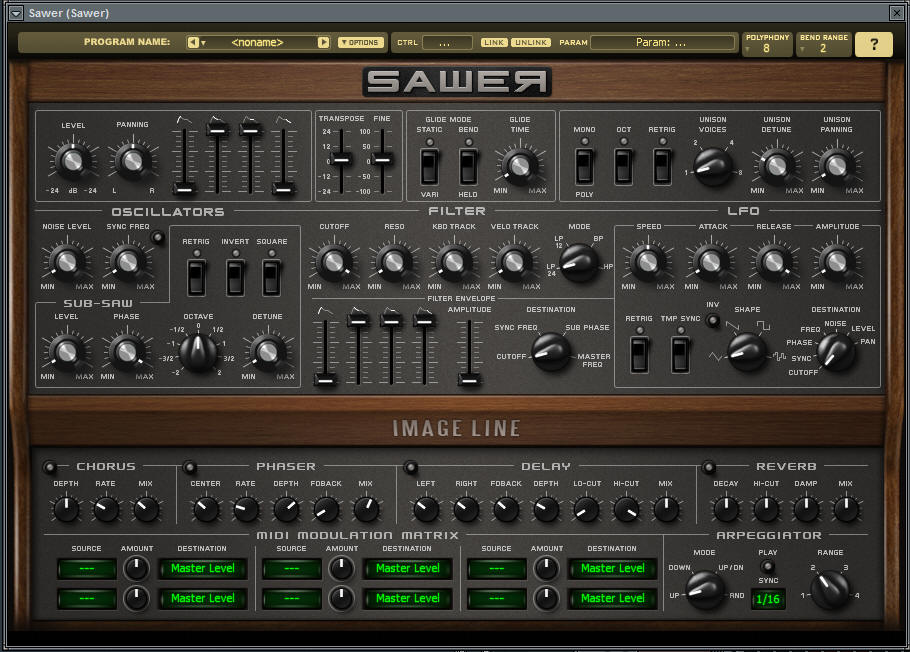Click the Unison Voices selector knob
This screenshot has height=652, width=910.
[x=712, y=165]
